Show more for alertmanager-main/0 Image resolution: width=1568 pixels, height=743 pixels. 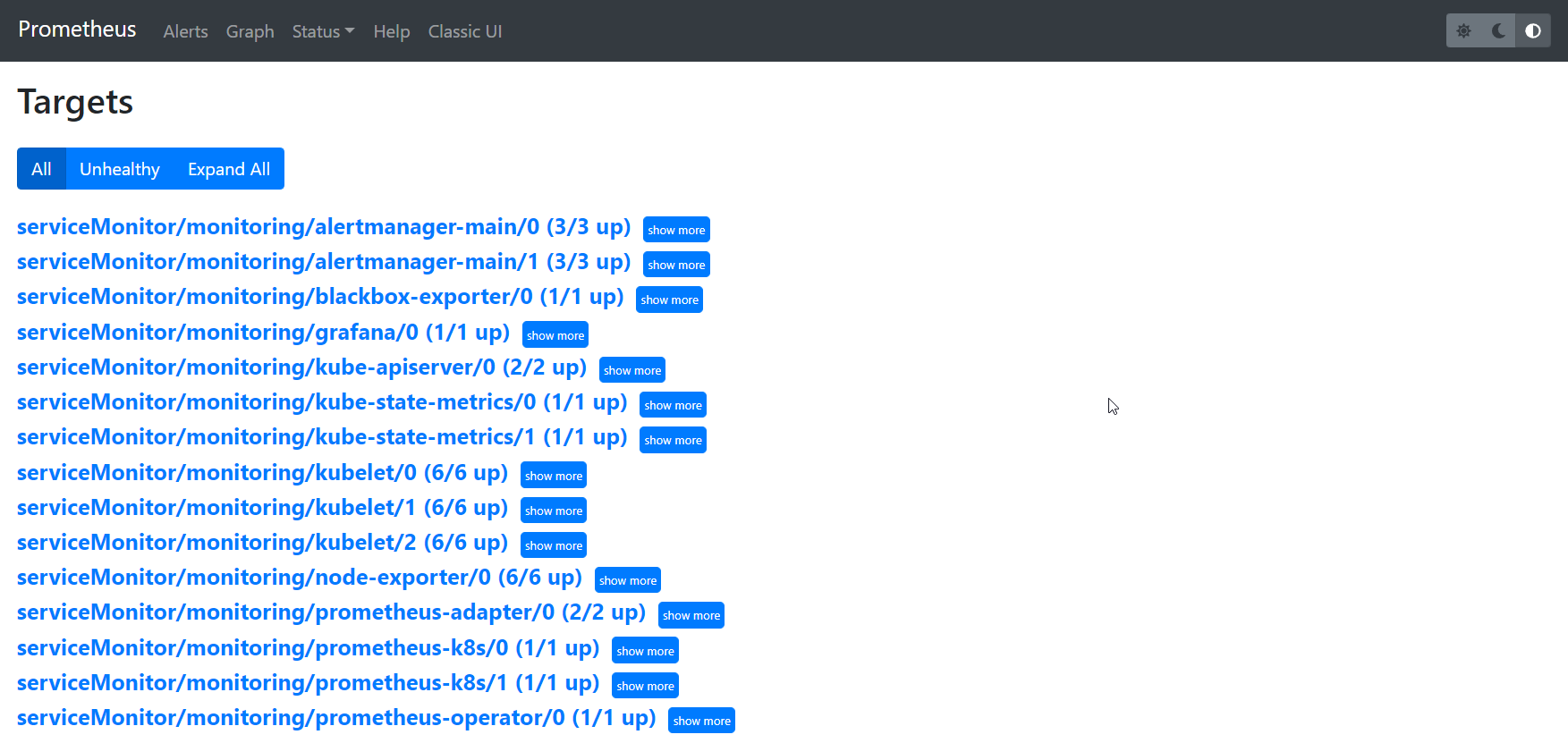[676, 230]
